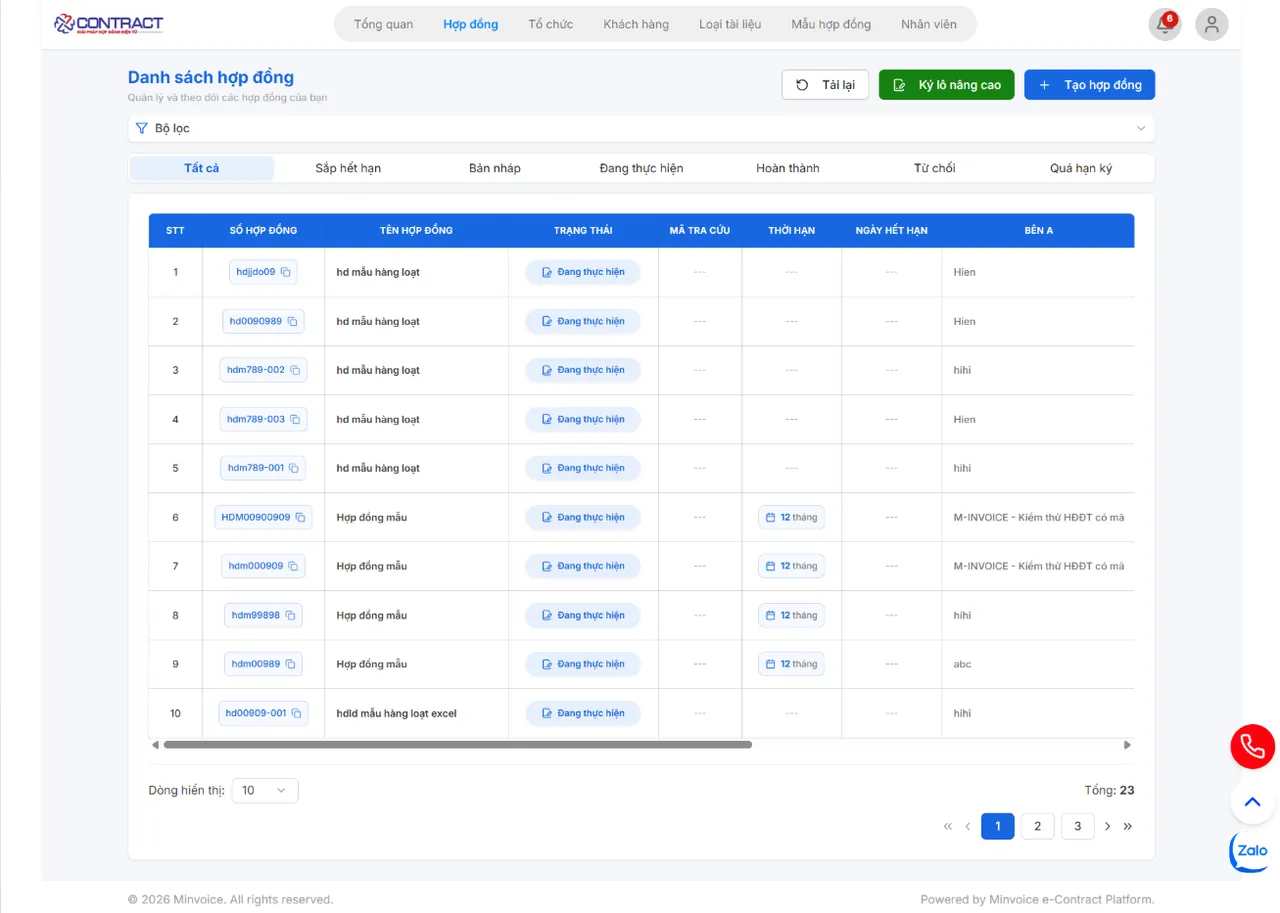The width and height of the screenshot is (1280, 913).
Task: Open the notifications bell icon
Action: coord(1164,25)
